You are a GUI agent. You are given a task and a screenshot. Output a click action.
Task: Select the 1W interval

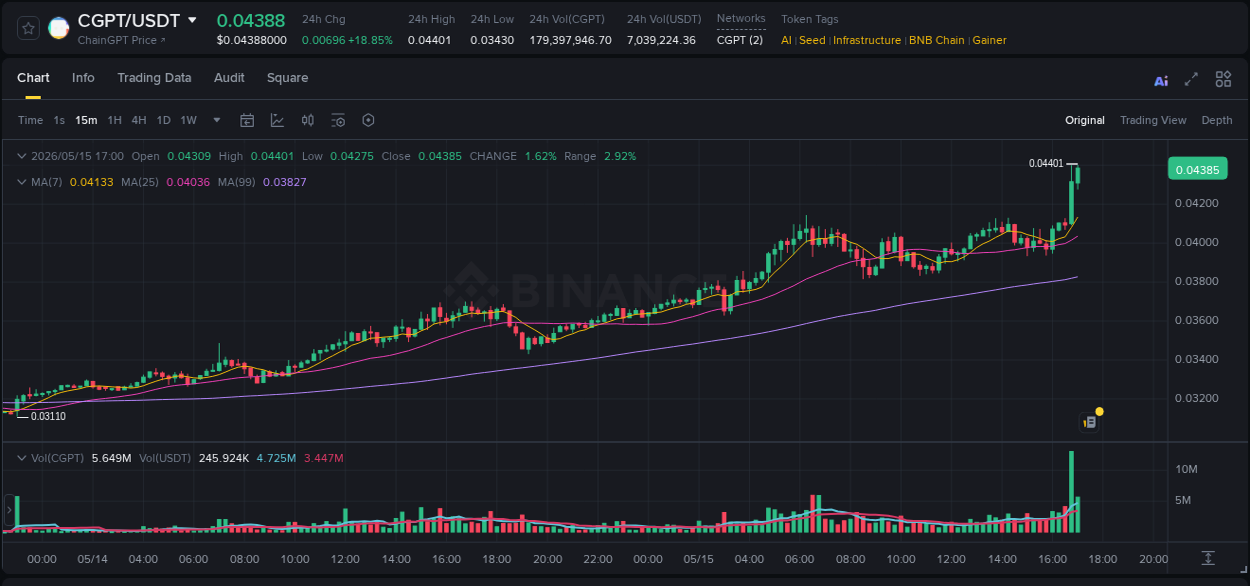[x=188, y=120]
